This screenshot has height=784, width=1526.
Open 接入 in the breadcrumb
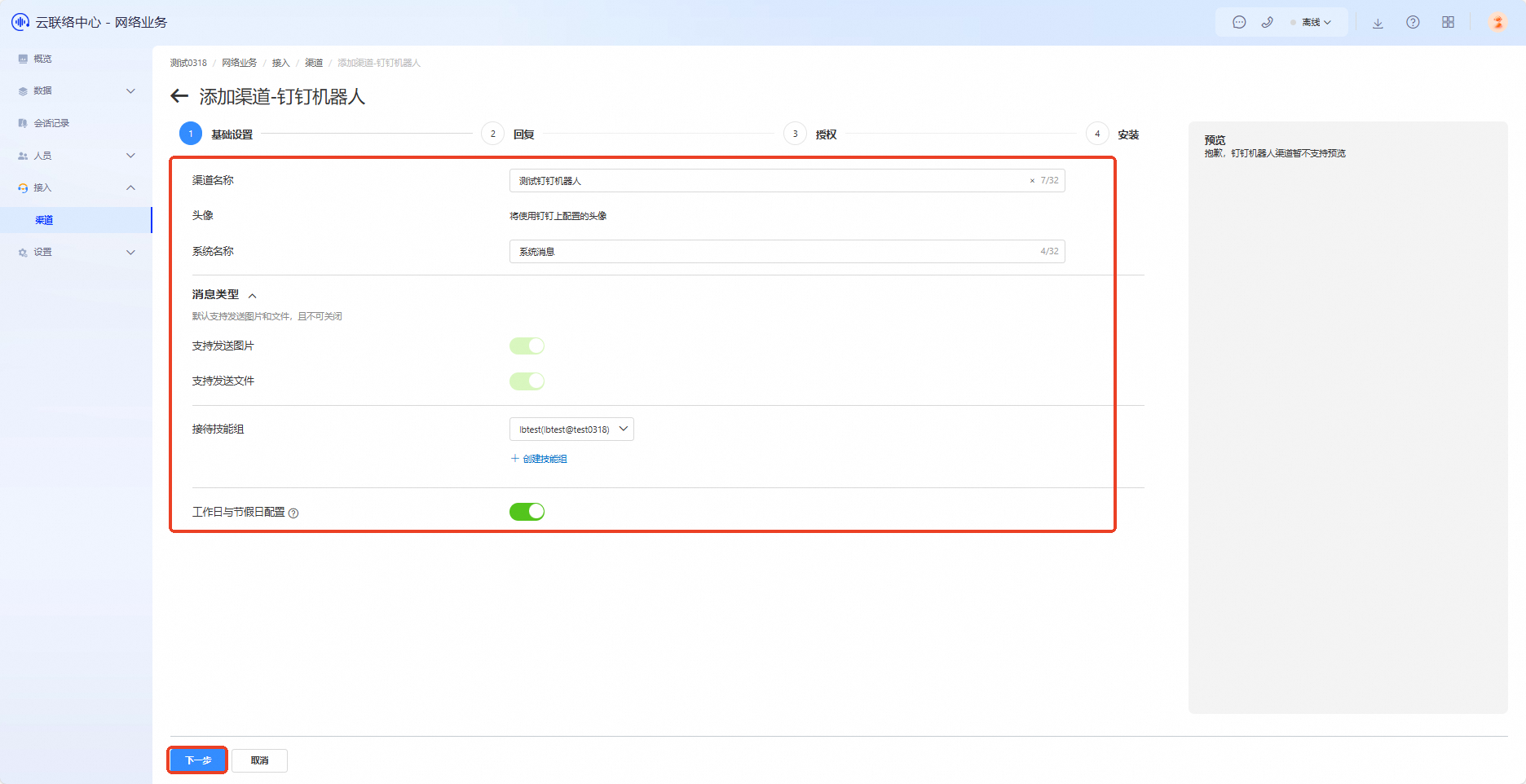(x=281, y=63)
